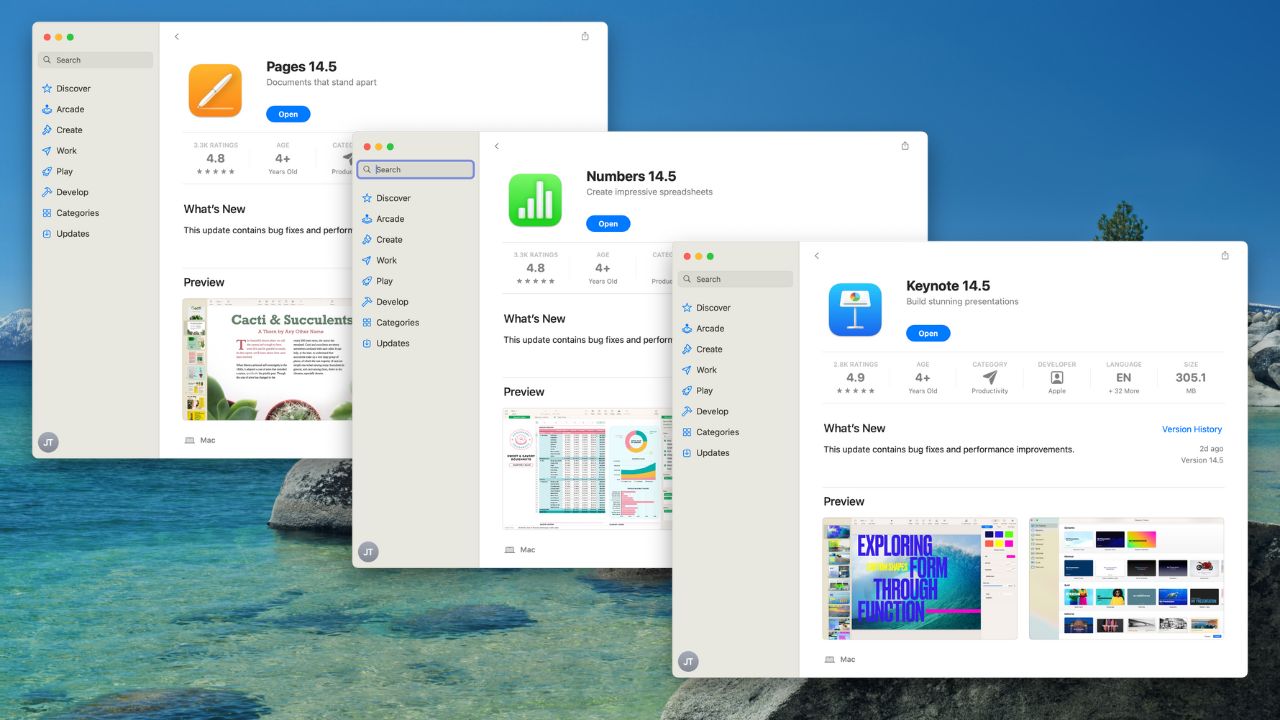This screenshot has width=1280, height=720.
Task: Click the Keynote age rating '4+'
Action: pyautogui.click(x=922, y=378)
